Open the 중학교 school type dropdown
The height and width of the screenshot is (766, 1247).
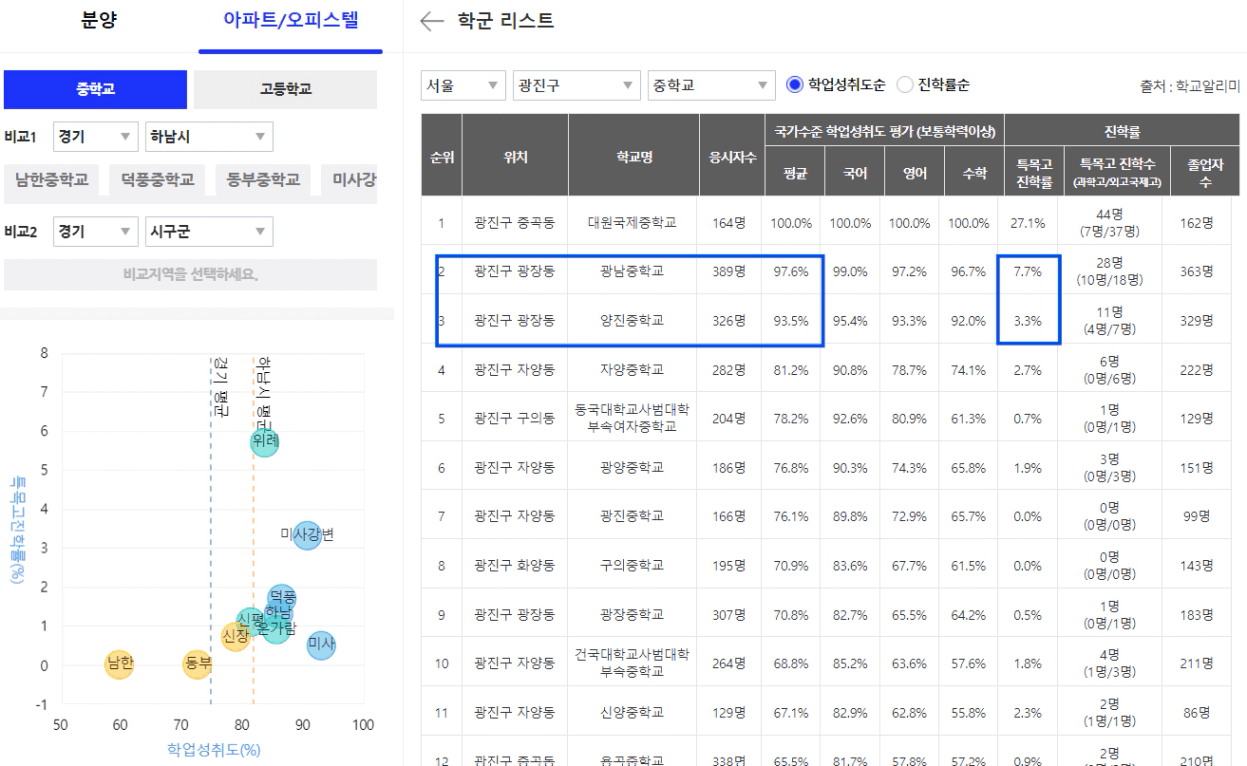tap(711, 86)
